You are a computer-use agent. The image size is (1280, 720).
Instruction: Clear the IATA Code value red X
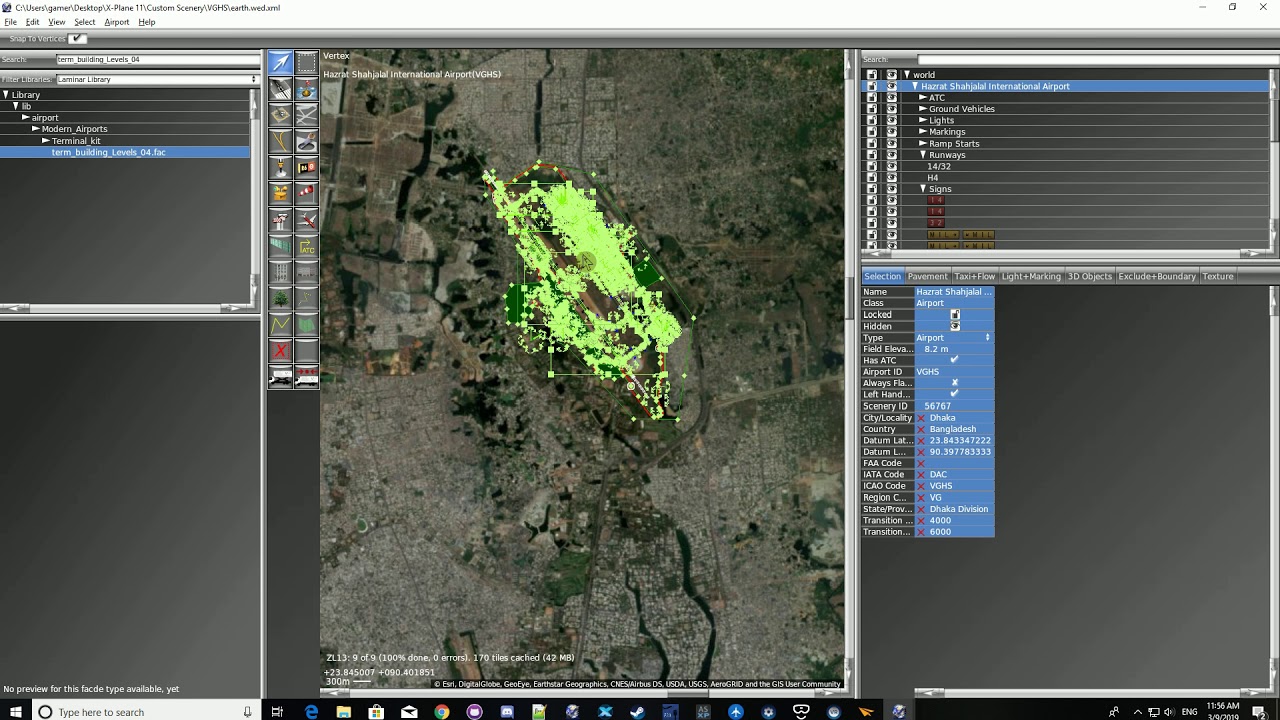[x=921, y=475]
